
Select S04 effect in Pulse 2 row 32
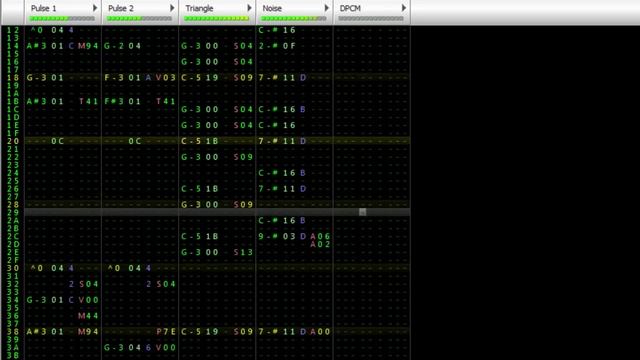click(165, 284)
